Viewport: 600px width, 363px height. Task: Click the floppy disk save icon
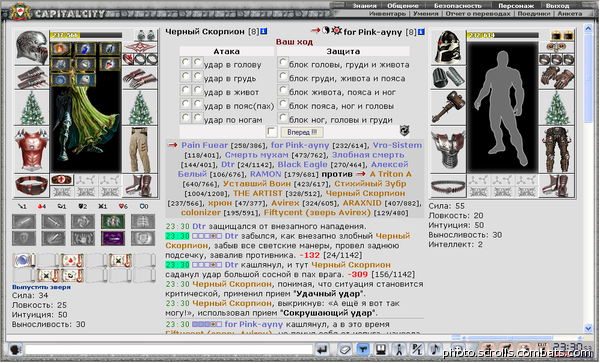pyautogui.click(x=381, y=349)
